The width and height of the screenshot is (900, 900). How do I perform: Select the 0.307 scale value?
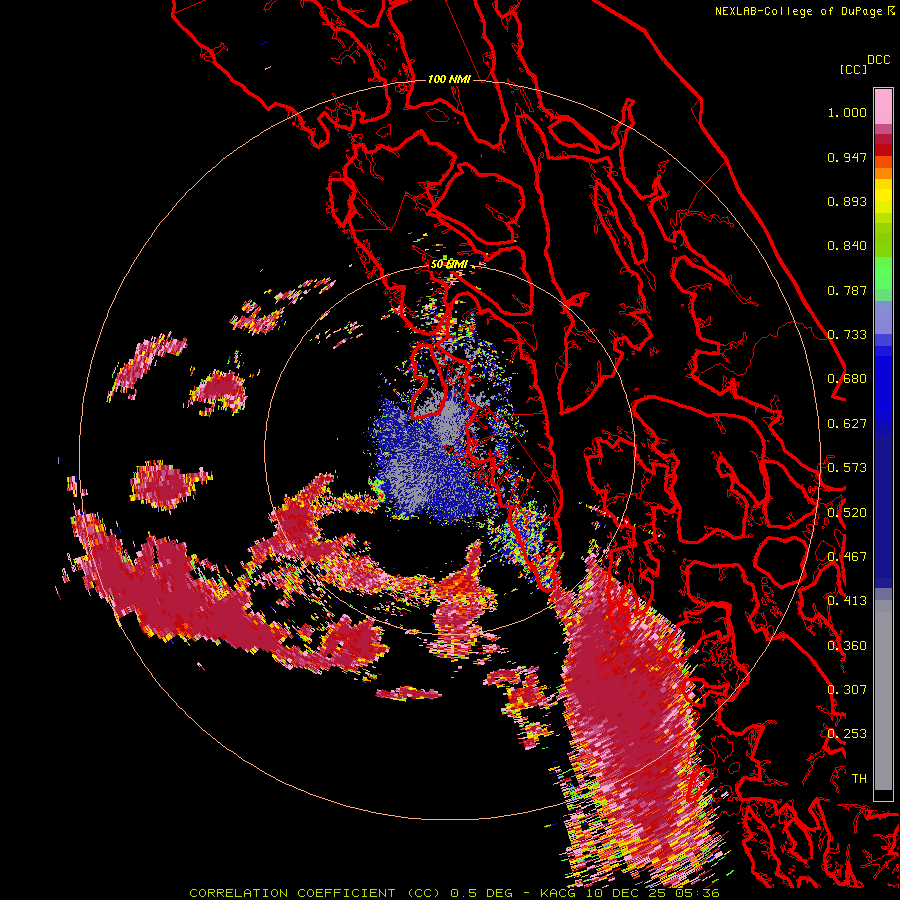click(847, 690)
